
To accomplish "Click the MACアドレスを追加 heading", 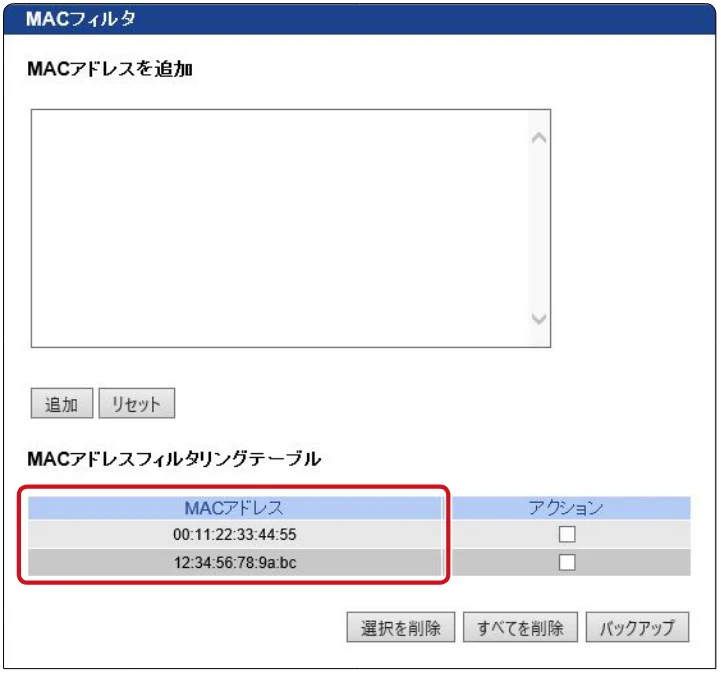I will click(110, 69).
